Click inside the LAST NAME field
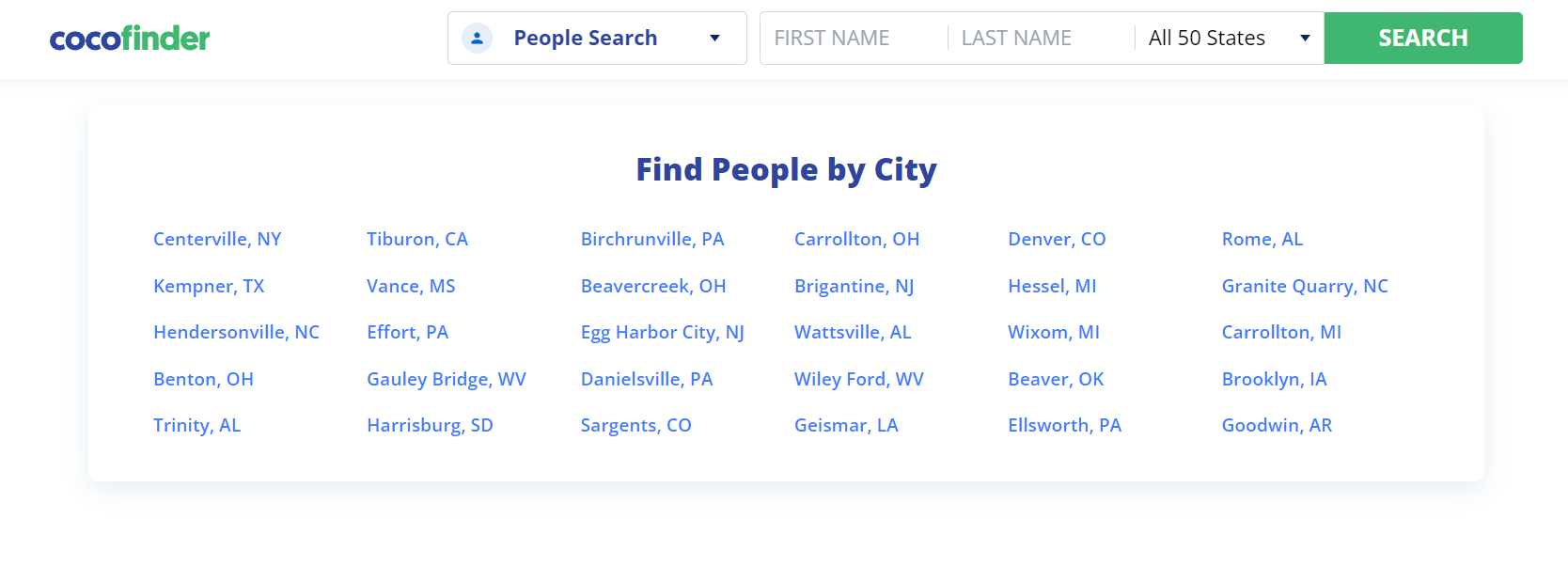This screenshot has height=582, width=1568. [x=1034, y=38]
